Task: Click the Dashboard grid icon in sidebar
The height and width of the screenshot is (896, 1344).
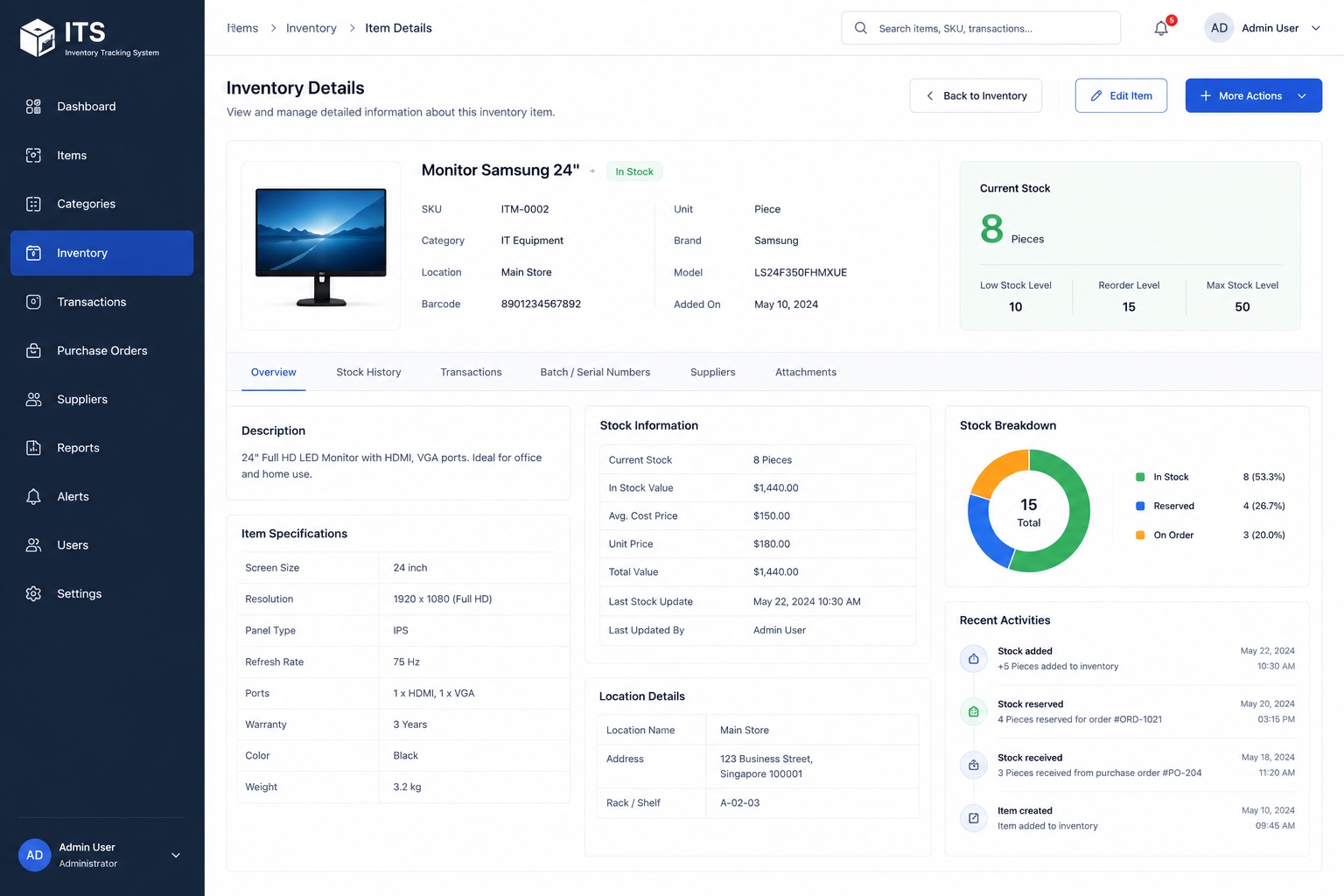Action: [33, 107]
